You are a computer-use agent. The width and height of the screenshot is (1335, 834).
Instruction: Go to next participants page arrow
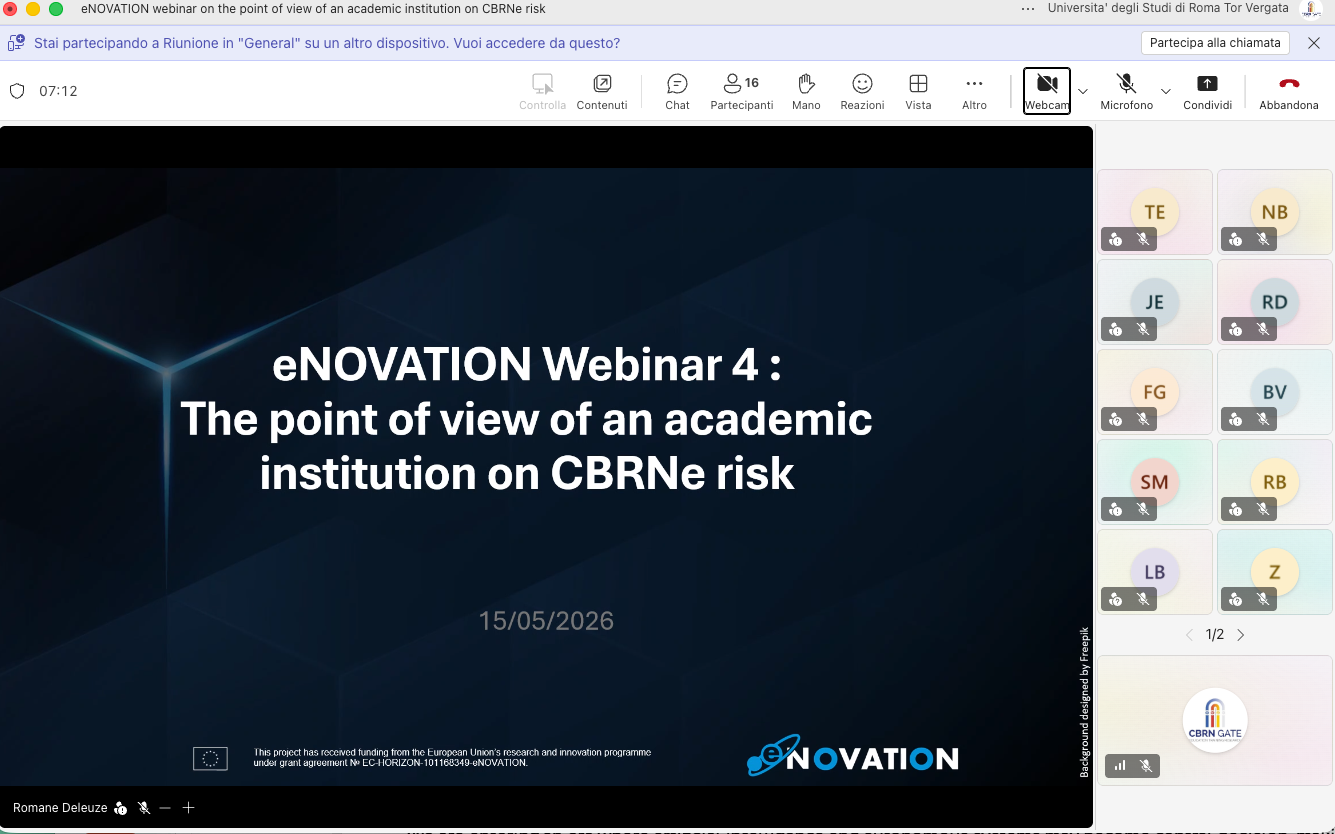coord(1241,635)
